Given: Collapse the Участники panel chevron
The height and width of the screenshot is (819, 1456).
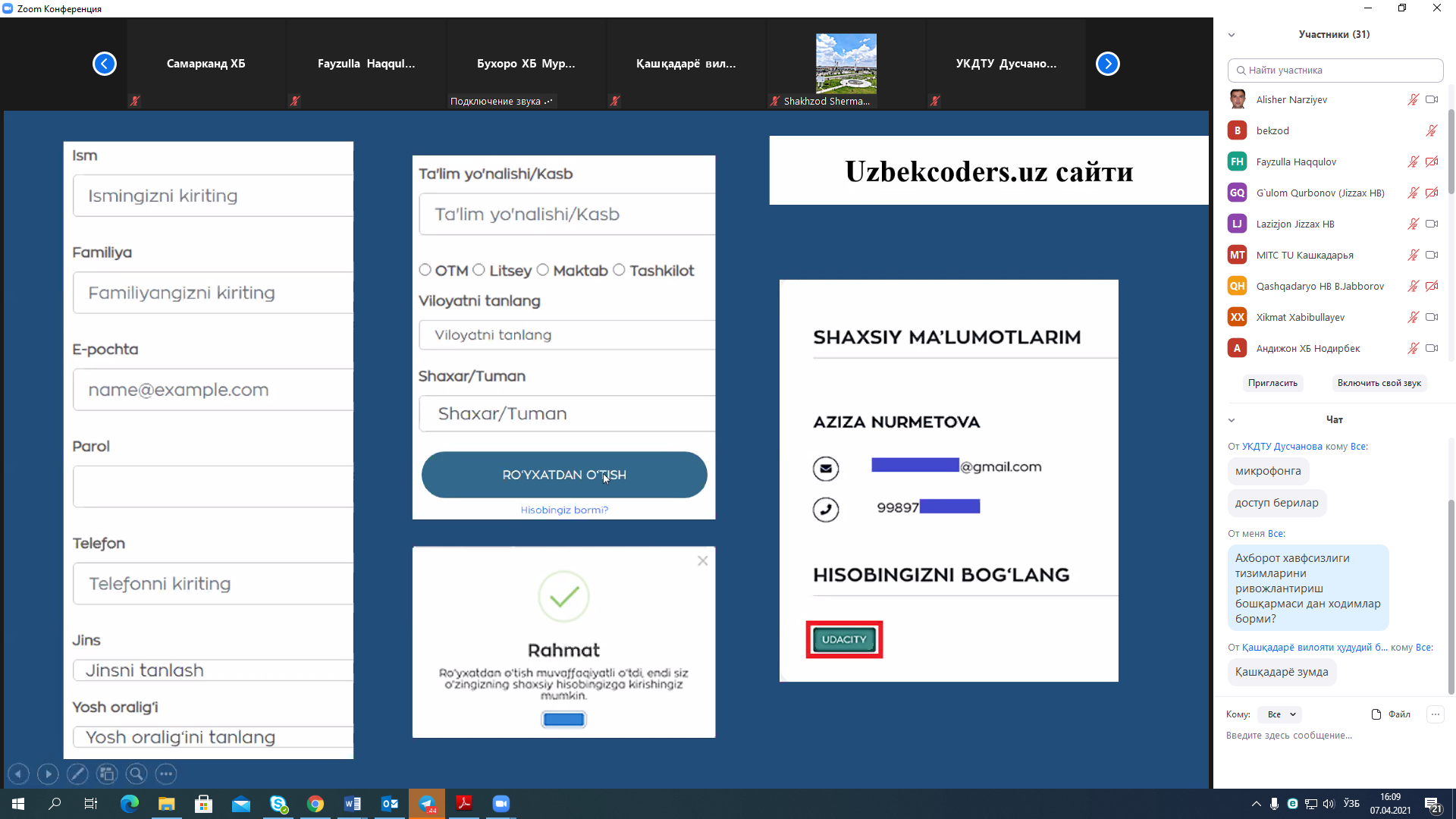Looking at the screenshot, I should pos(1232,35).
